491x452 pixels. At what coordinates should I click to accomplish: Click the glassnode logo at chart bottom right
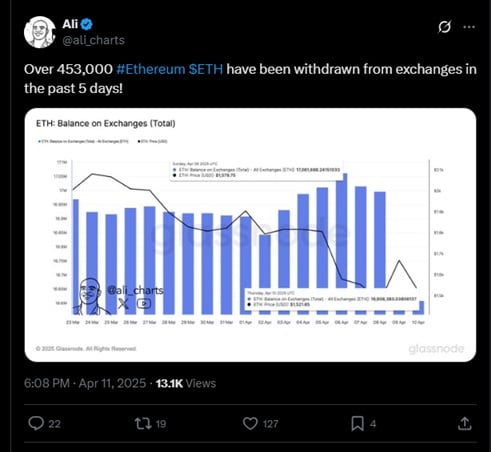tap(436, 349)
